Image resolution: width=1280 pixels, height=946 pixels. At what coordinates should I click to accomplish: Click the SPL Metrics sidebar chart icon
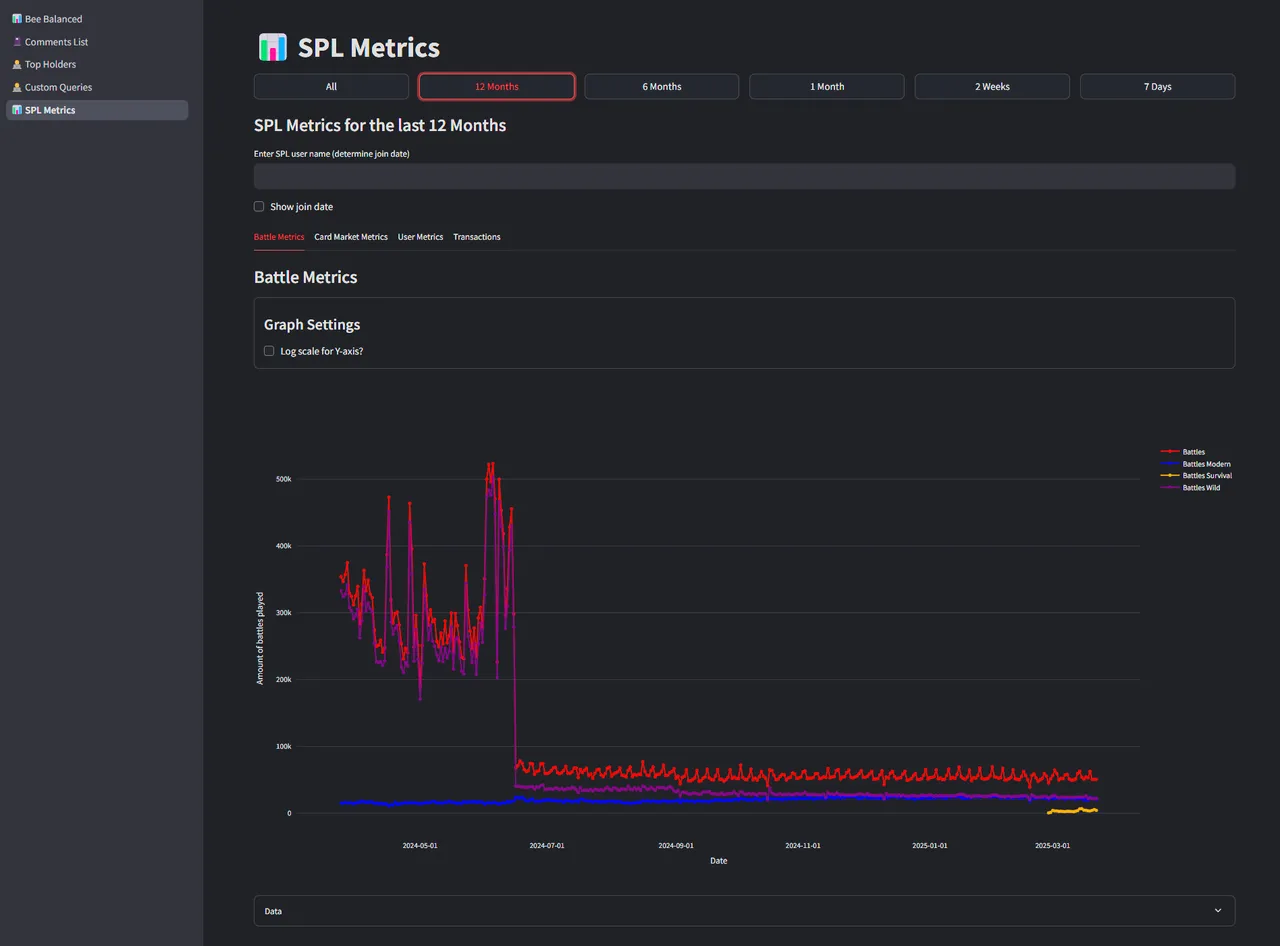point(17,110)
